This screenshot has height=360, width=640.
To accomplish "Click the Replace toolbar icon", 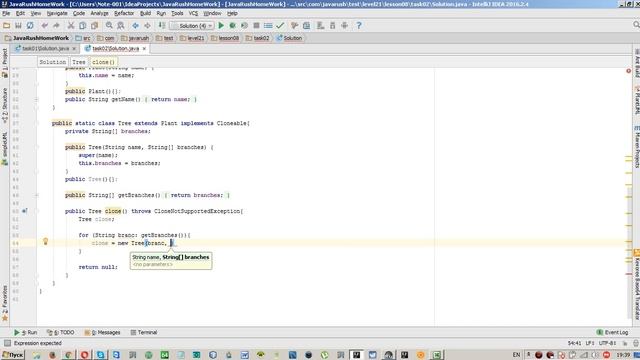I will [121, 25].
